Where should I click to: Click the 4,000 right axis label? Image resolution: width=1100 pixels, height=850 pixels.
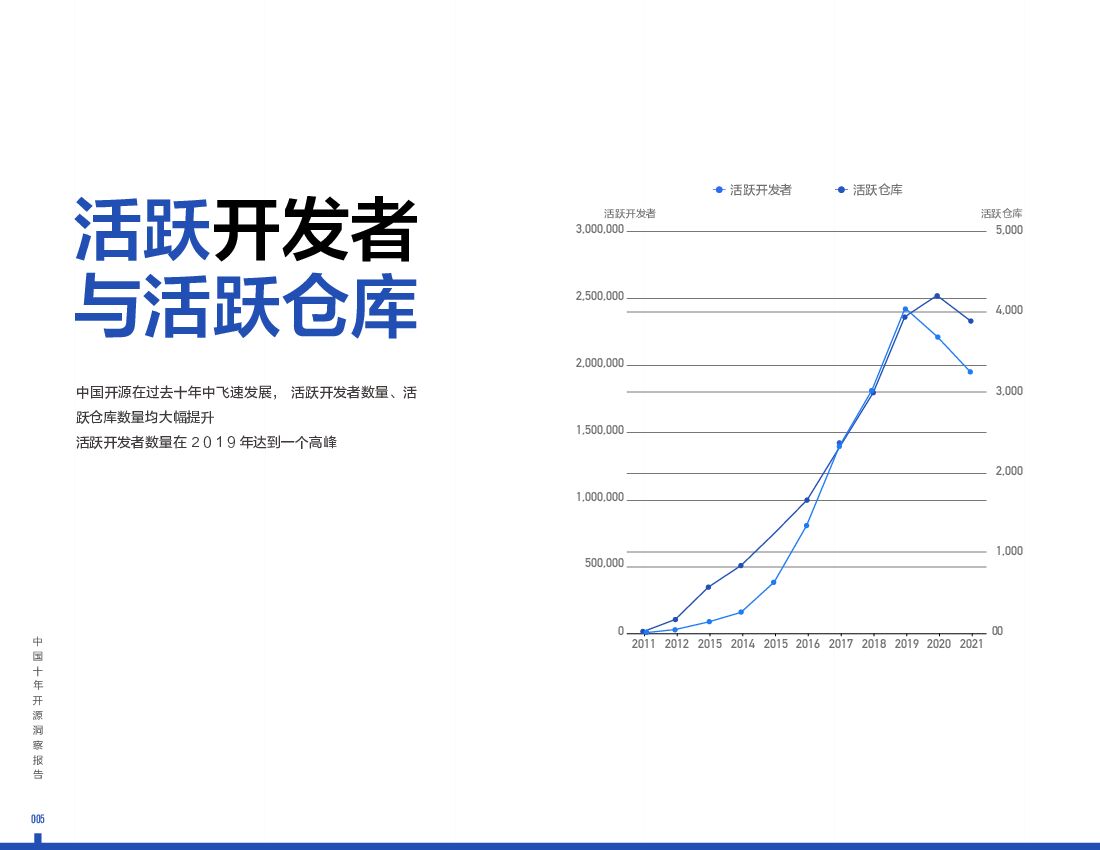[x=1009, y=310]
